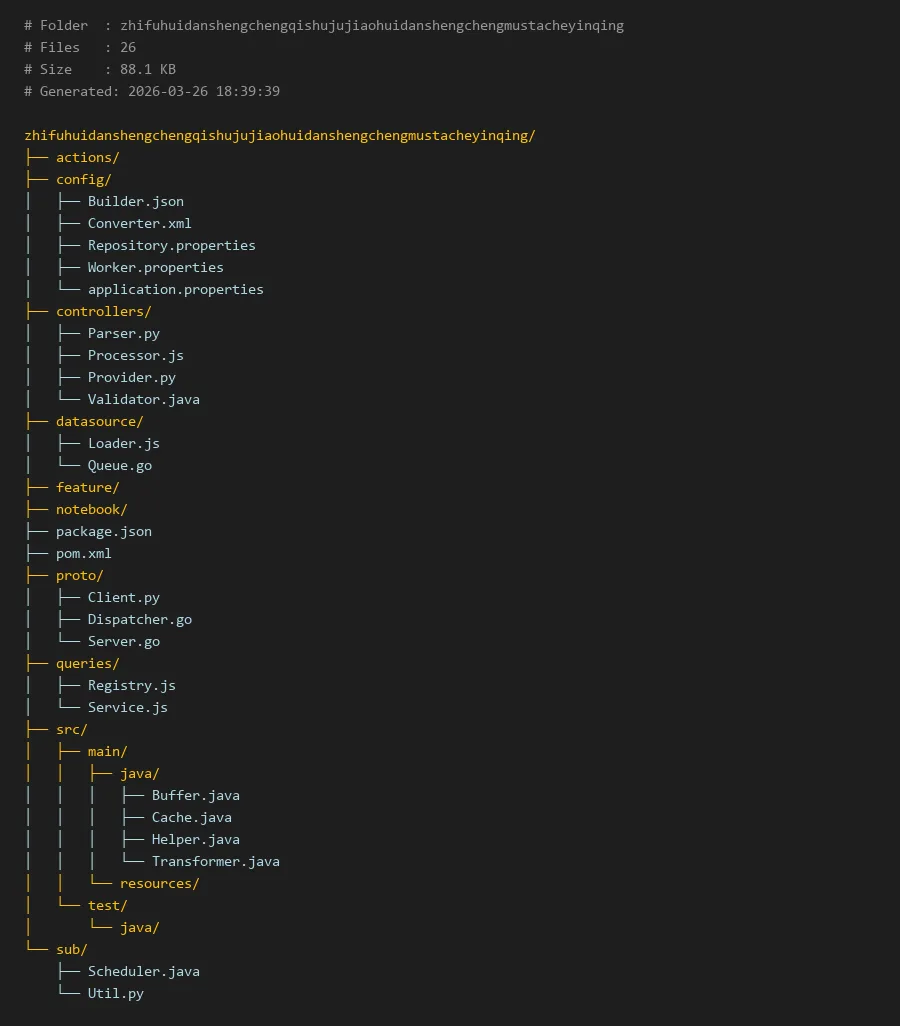The image size is (900, 1026).
Task: Open Registry.js in queries
Action: tap(131, 685)
